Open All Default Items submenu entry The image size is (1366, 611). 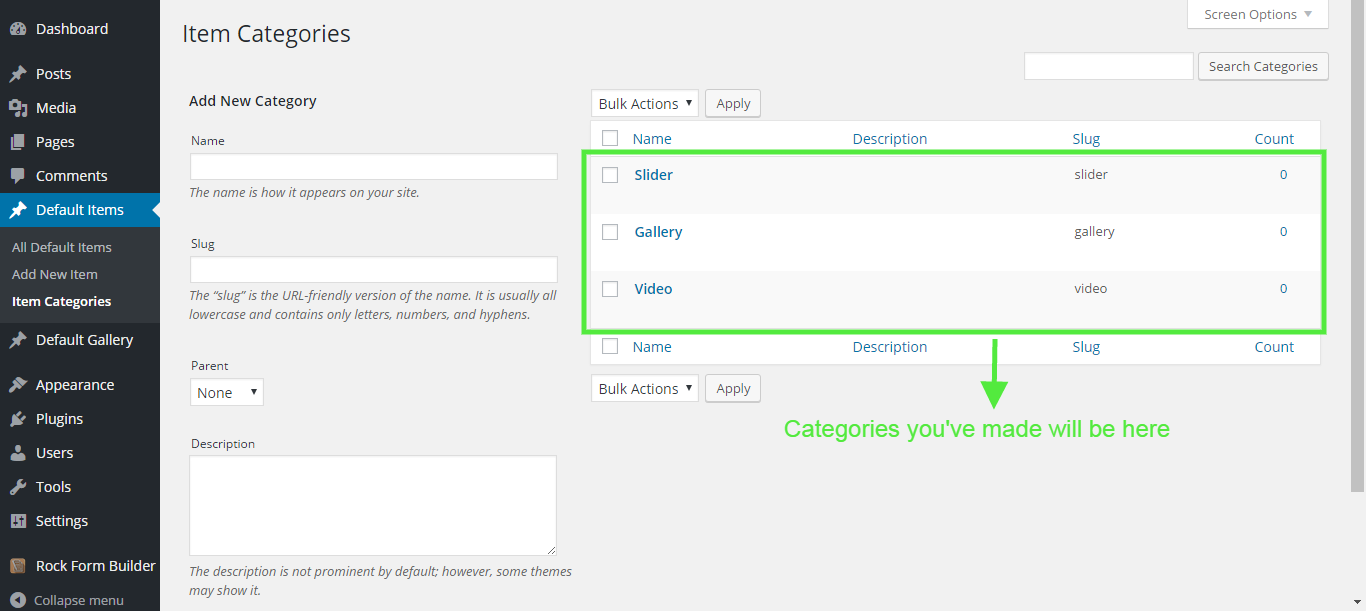coord(62,247)
